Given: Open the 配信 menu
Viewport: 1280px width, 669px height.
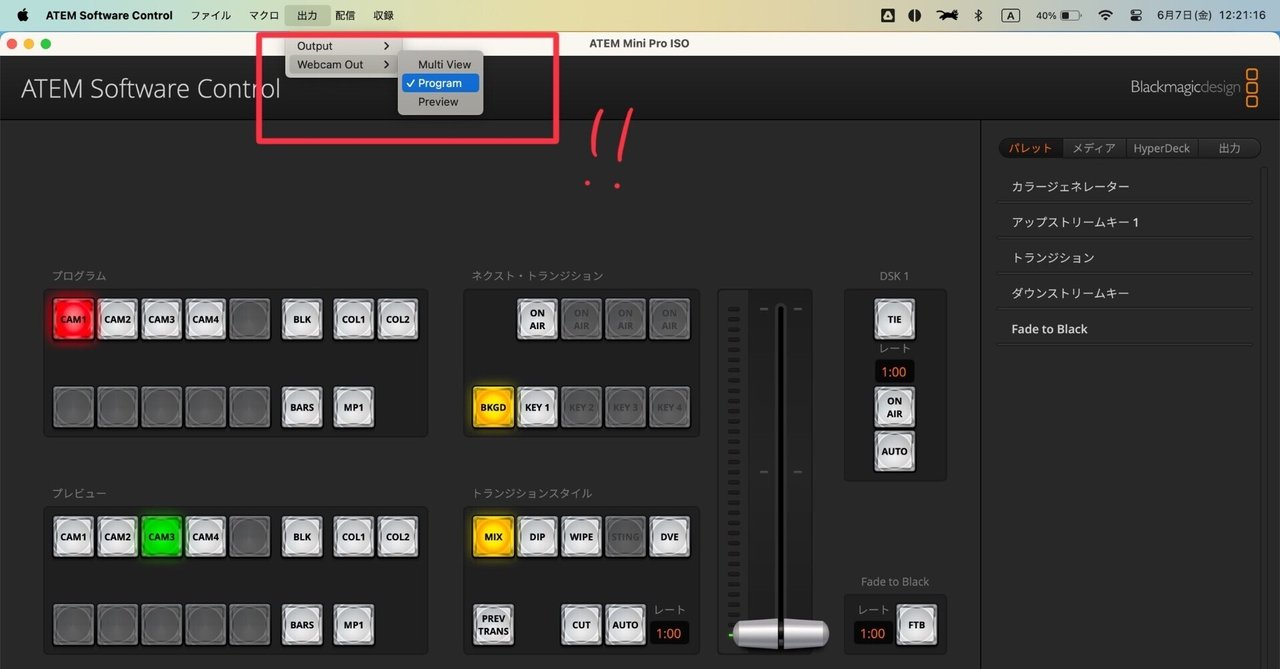Looking at the screenshot, I should [345, 15].
